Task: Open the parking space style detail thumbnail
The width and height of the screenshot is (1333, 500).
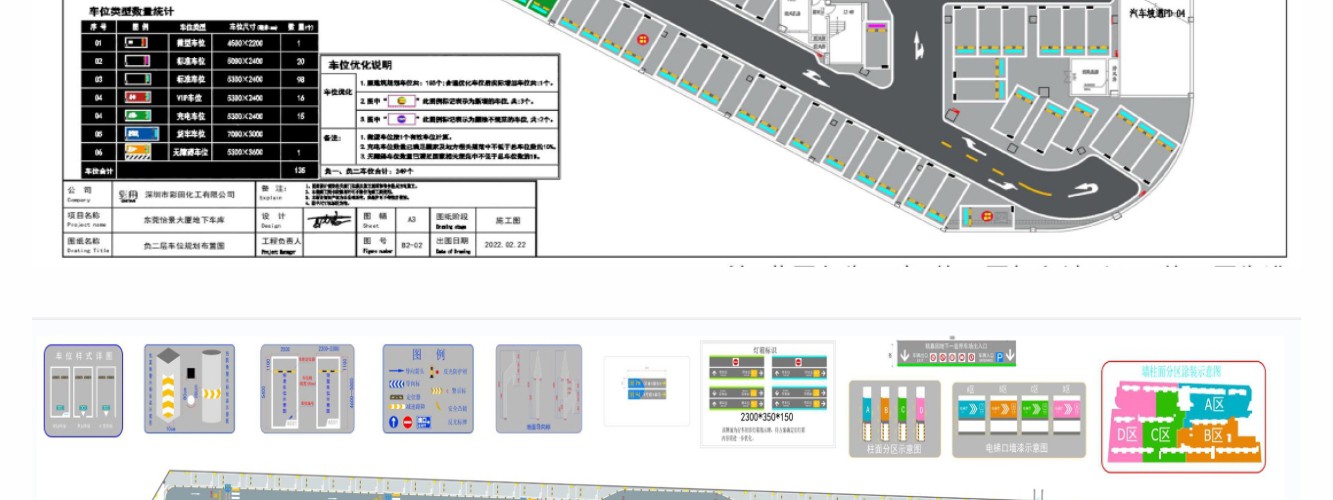Action: [83, 391]
